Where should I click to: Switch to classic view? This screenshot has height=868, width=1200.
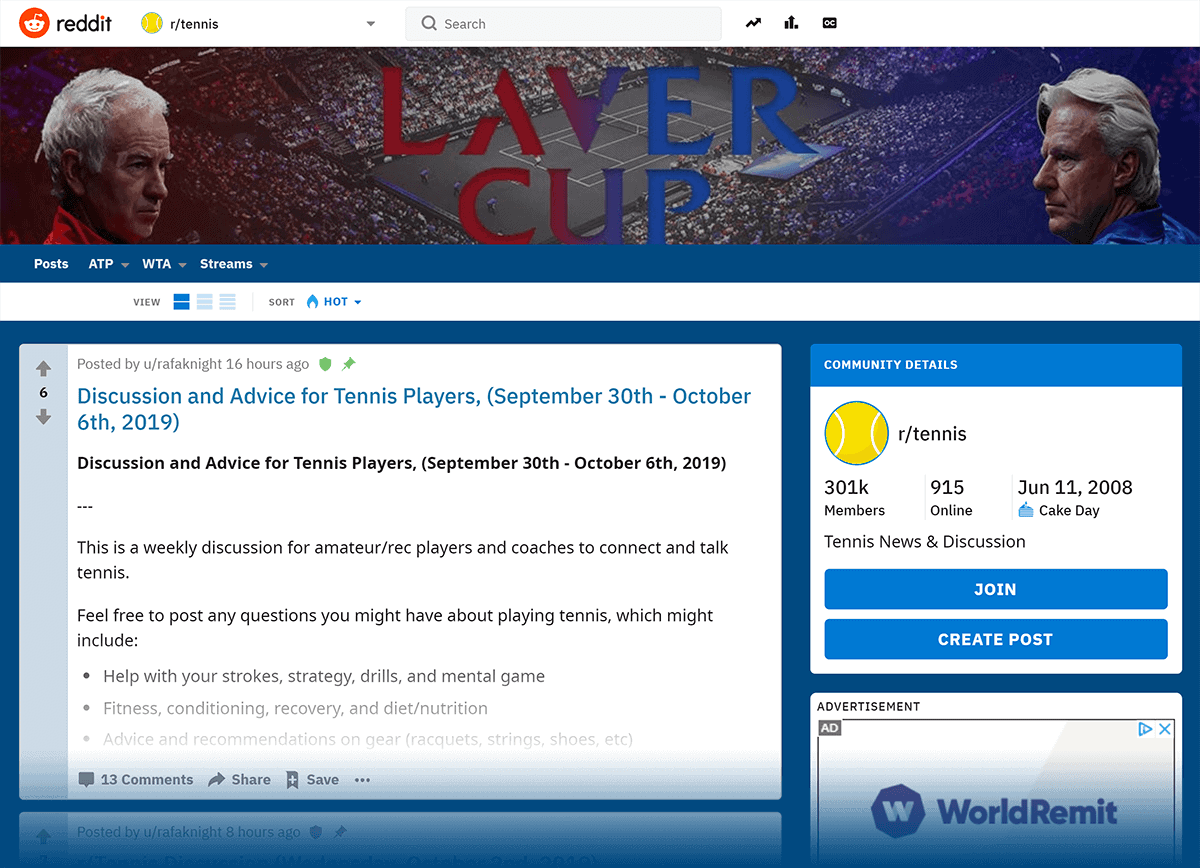pos(204,302)
